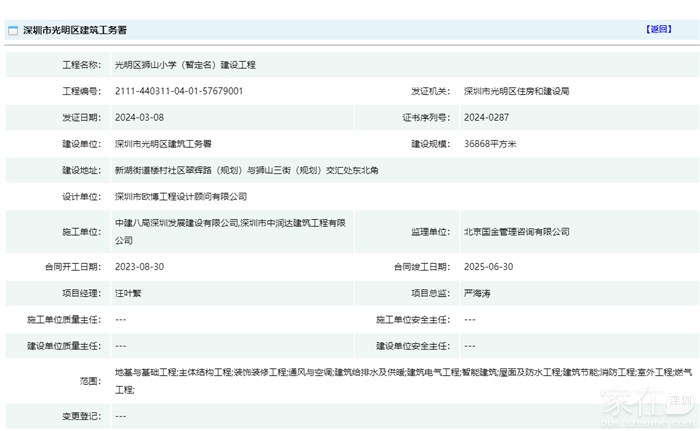Click issuing authority 深圳市光明区住房和建设局
700x431 pixels.
(x=516, y=91)
